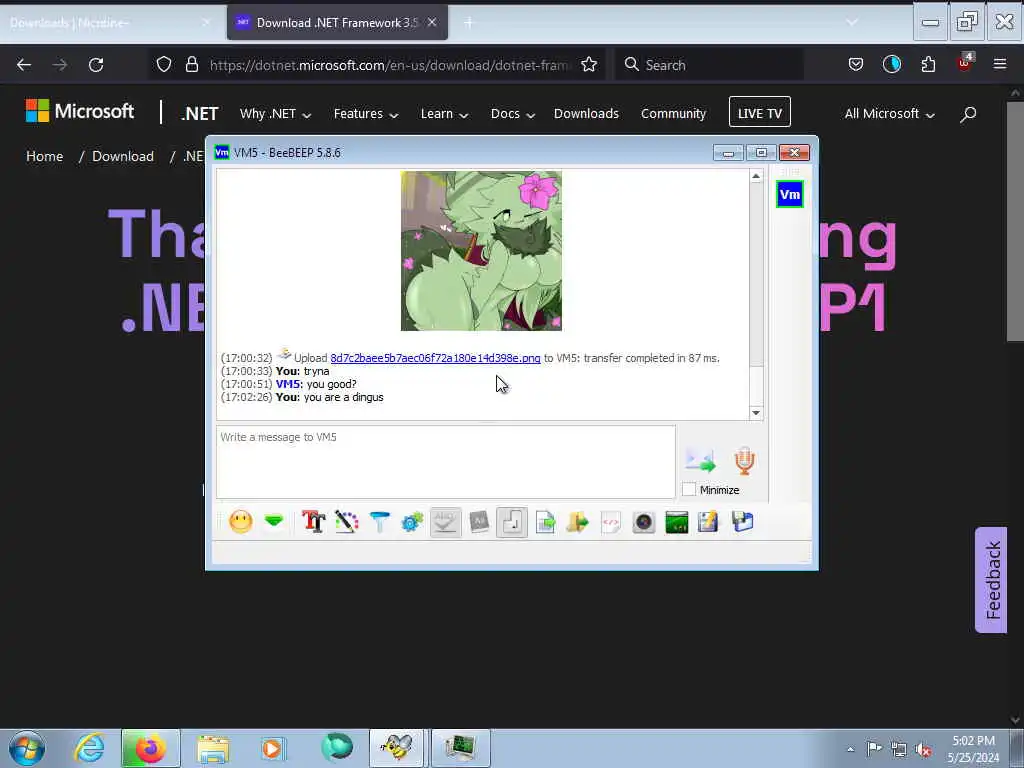The width and height of the screenshot is (1024, 768).
Task: Click the Microsoft logo
Action: [x=80, y=111]
